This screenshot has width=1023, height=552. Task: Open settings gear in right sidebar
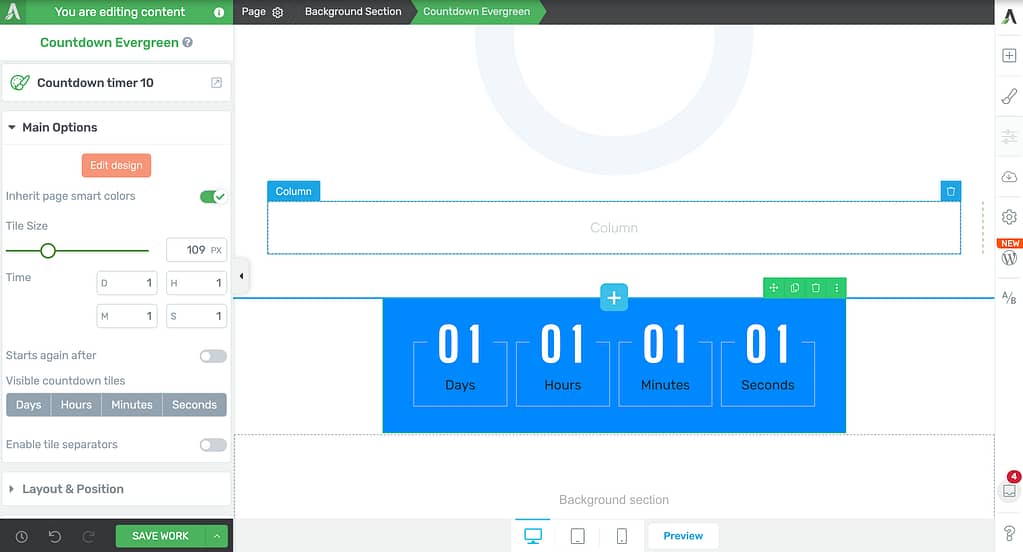[x=1009, y=217]
